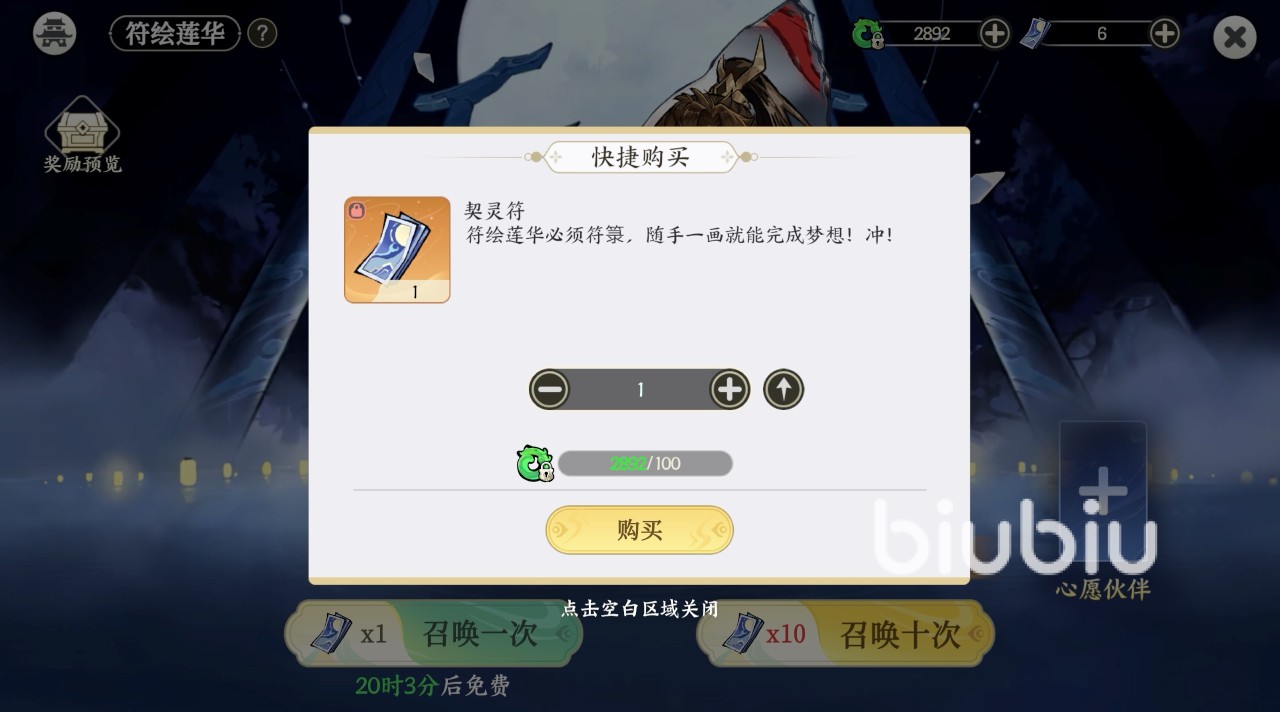1280x712 pixels.
Task: Close the summon screen with X
Action: pyautogui.click(x=1235, y=38)
